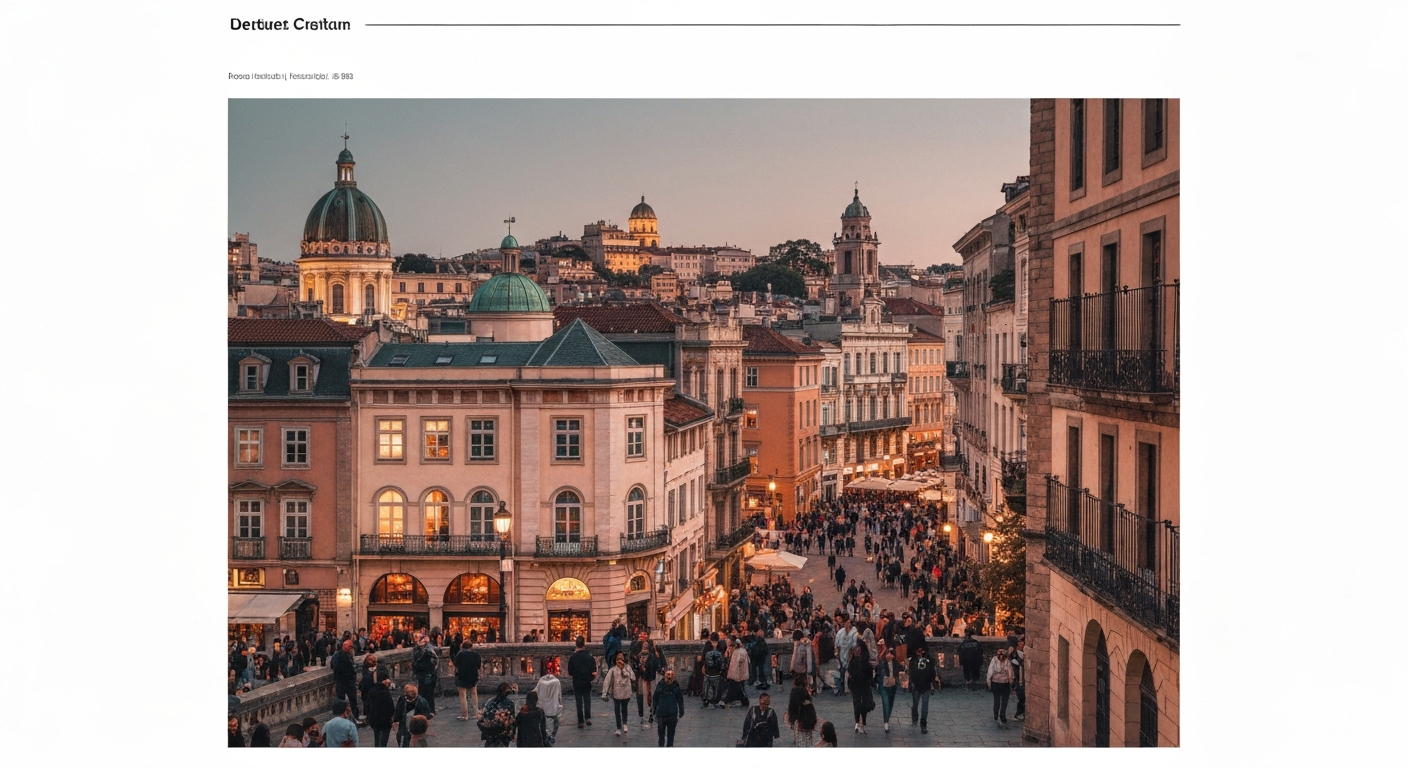Select the shop awning at the bottom left
Viewport: 1408px width, 768px height.
tap(264, 606)
